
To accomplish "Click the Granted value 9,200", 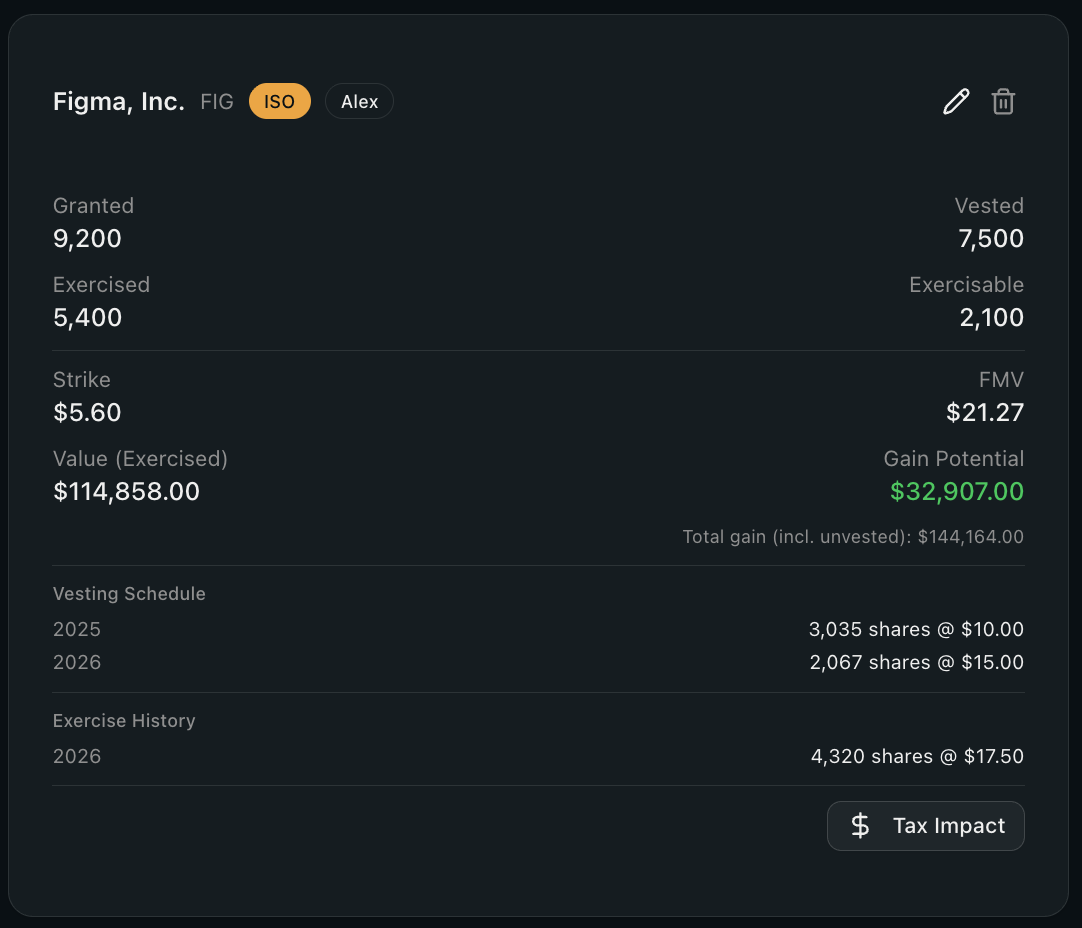I will tap(87, 239).
